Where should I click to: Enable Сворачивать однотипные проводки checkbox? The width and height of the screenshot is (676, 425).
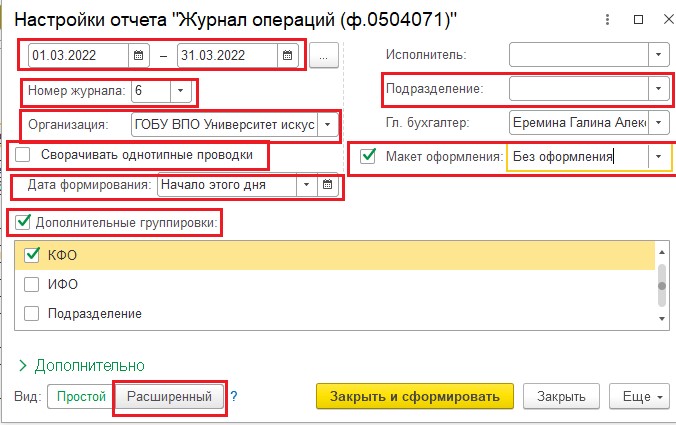22,154
